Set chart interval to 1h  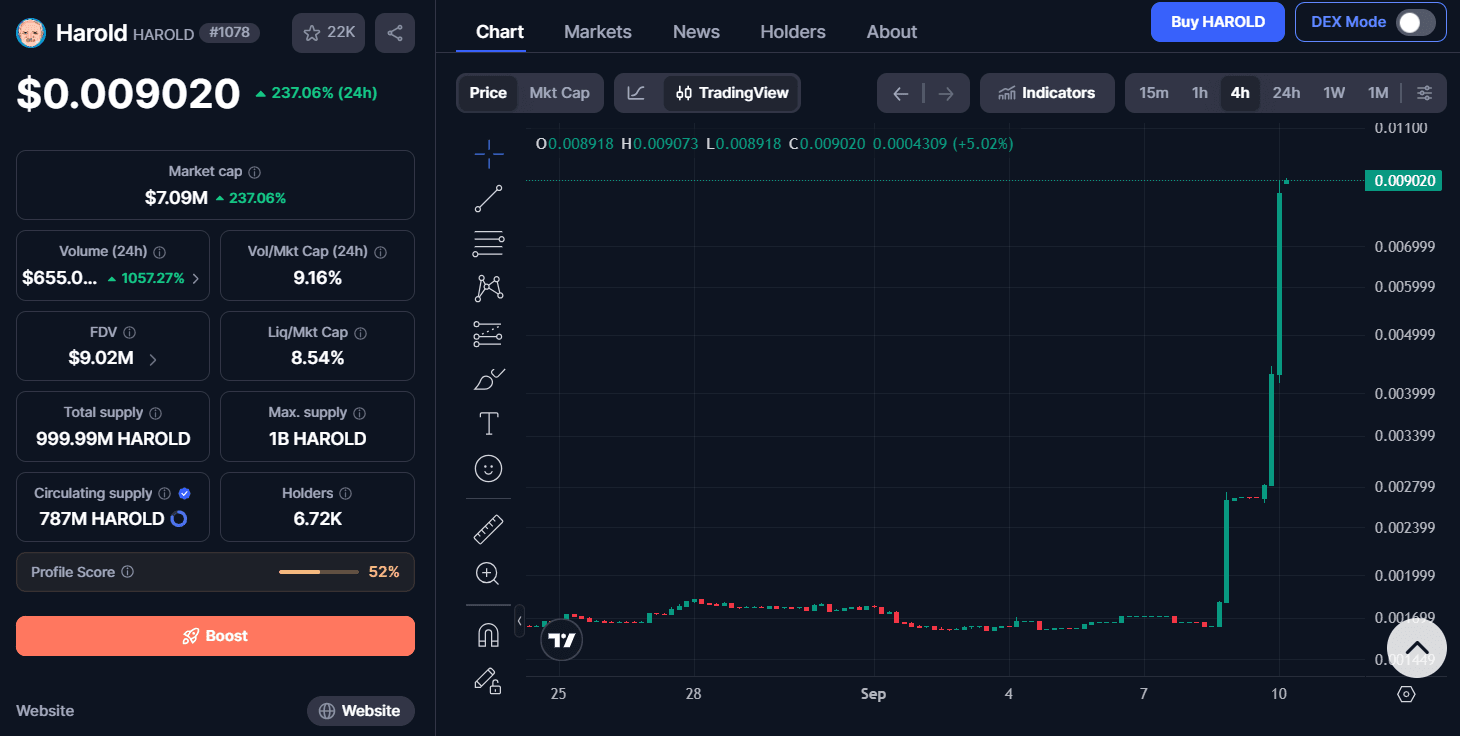tap(1199, 93)
